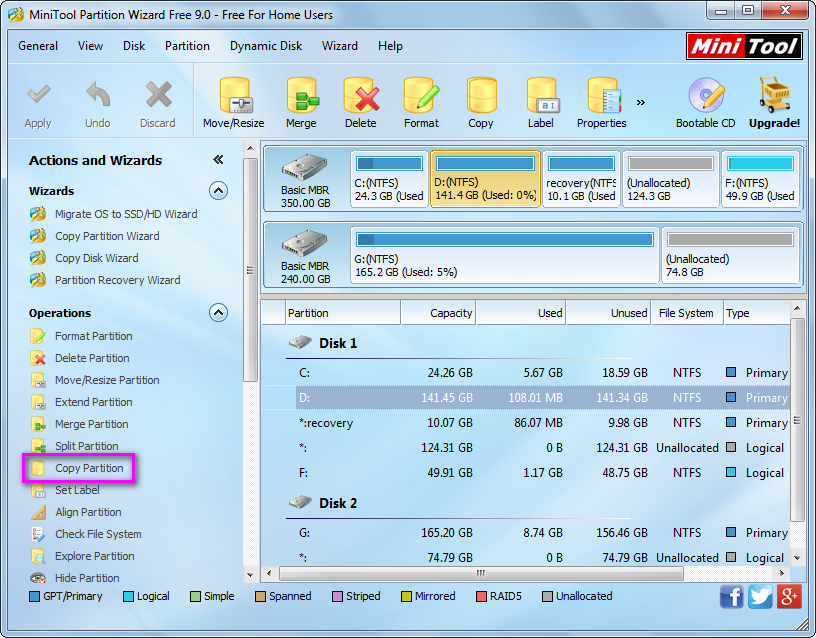Open the Google Plus share icon

click(x=789, y=596)
